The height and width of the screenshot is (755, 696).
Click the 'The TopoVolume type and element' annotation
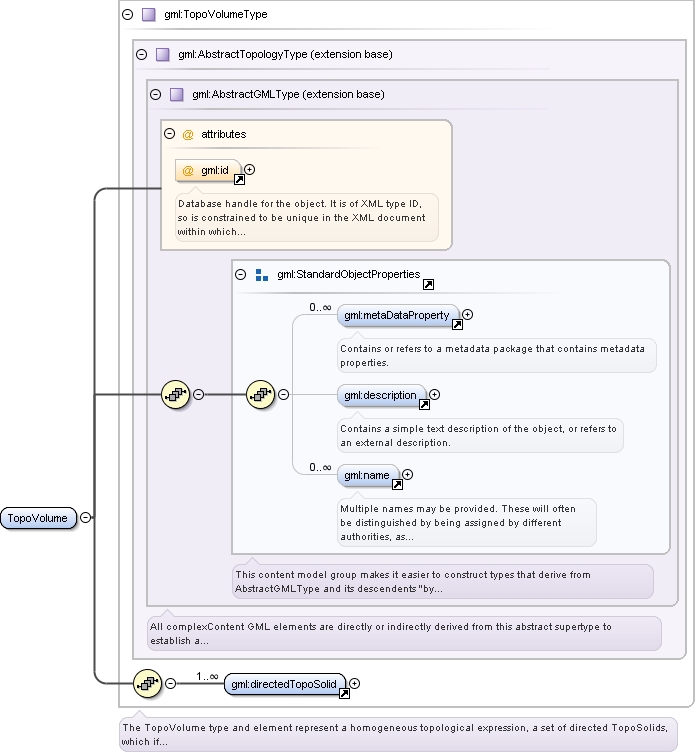398,734
